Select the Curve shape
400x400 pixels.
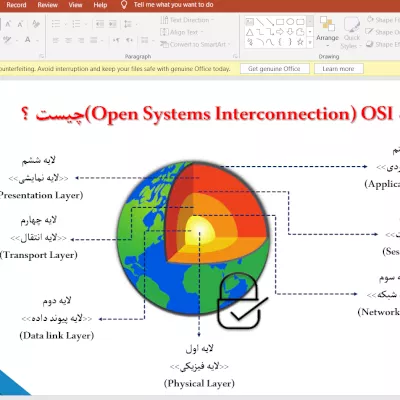[270, 42]
